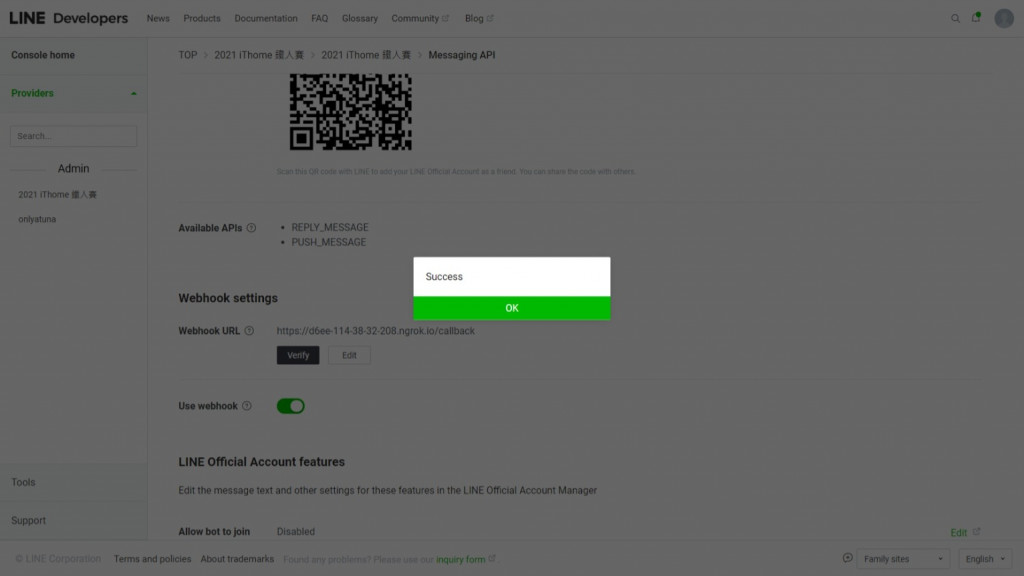Click the footer feedback chat icon
1024x576 pixels.
click(847, 558)
